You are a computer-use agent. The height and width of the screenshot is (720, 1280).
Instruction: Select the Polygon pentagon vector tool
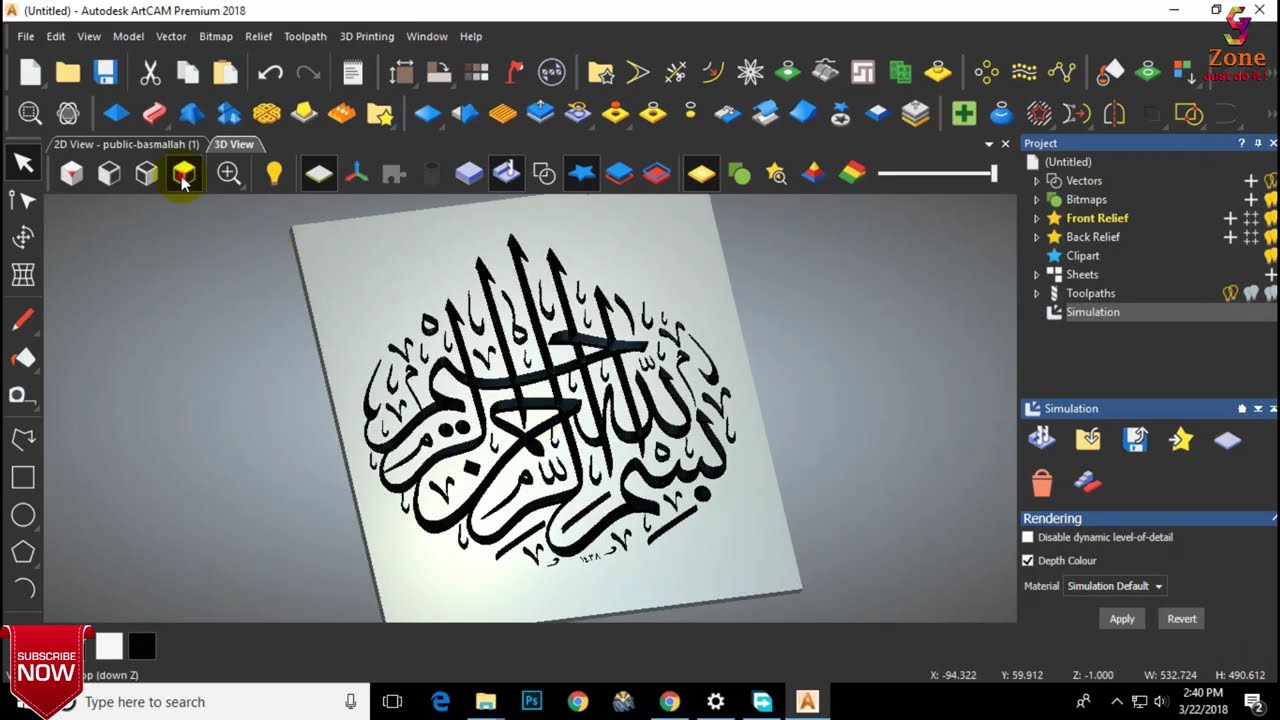22,552
